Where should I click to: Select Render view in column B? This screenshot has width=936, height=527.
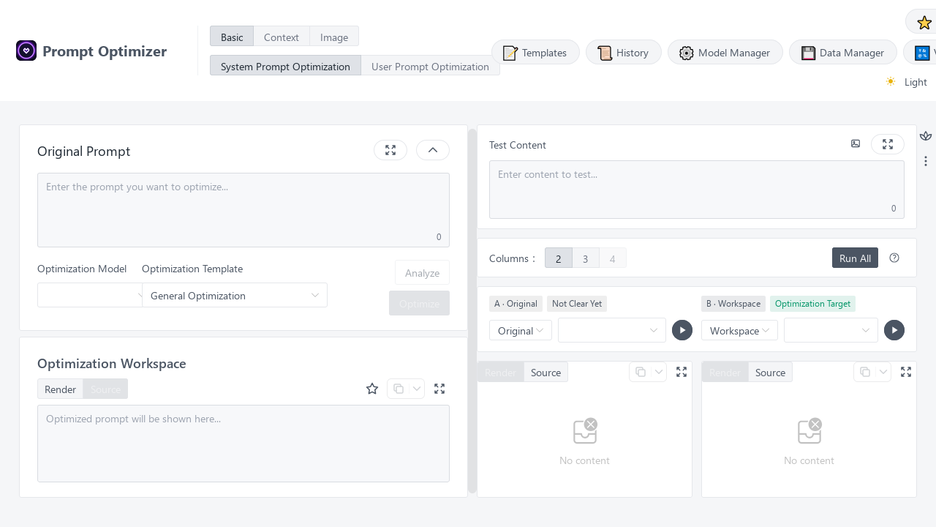click(725, 372)
